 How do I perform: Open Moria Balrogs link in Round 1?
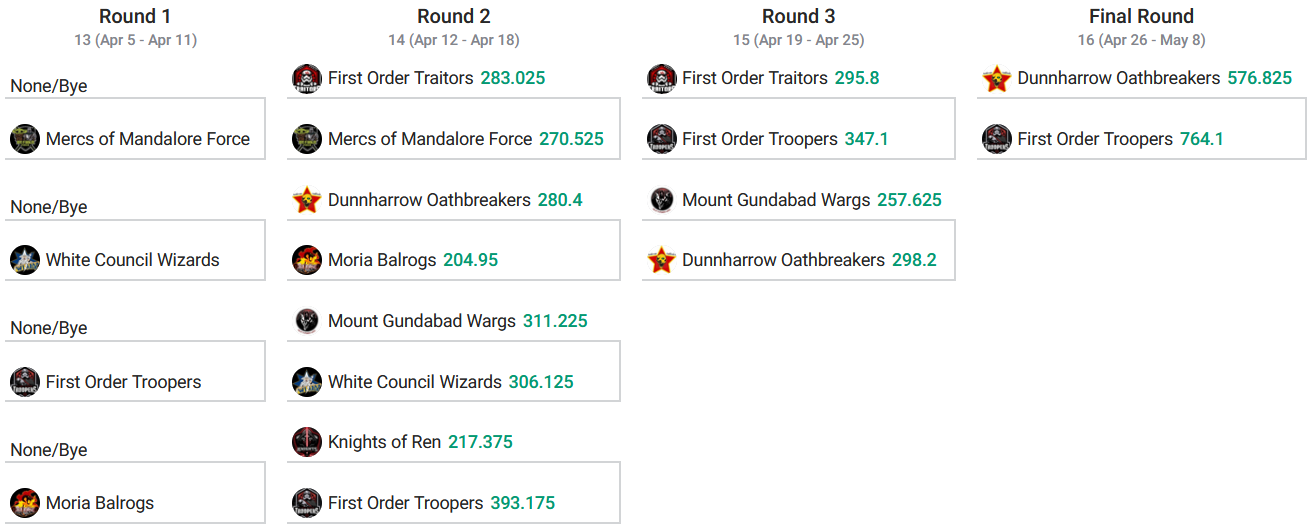100,503
